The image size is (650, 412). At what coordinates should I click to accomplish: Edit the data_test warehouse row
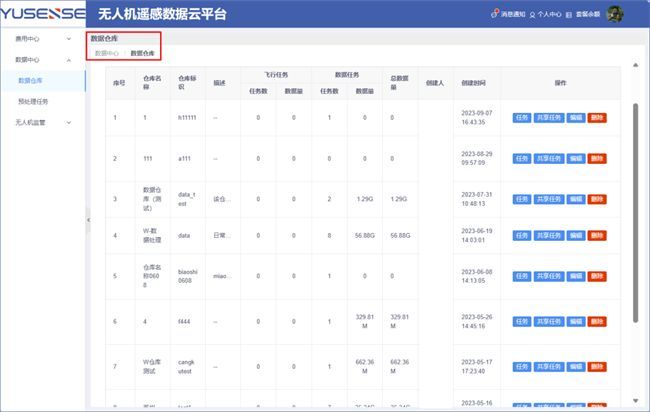coord(576,199)
